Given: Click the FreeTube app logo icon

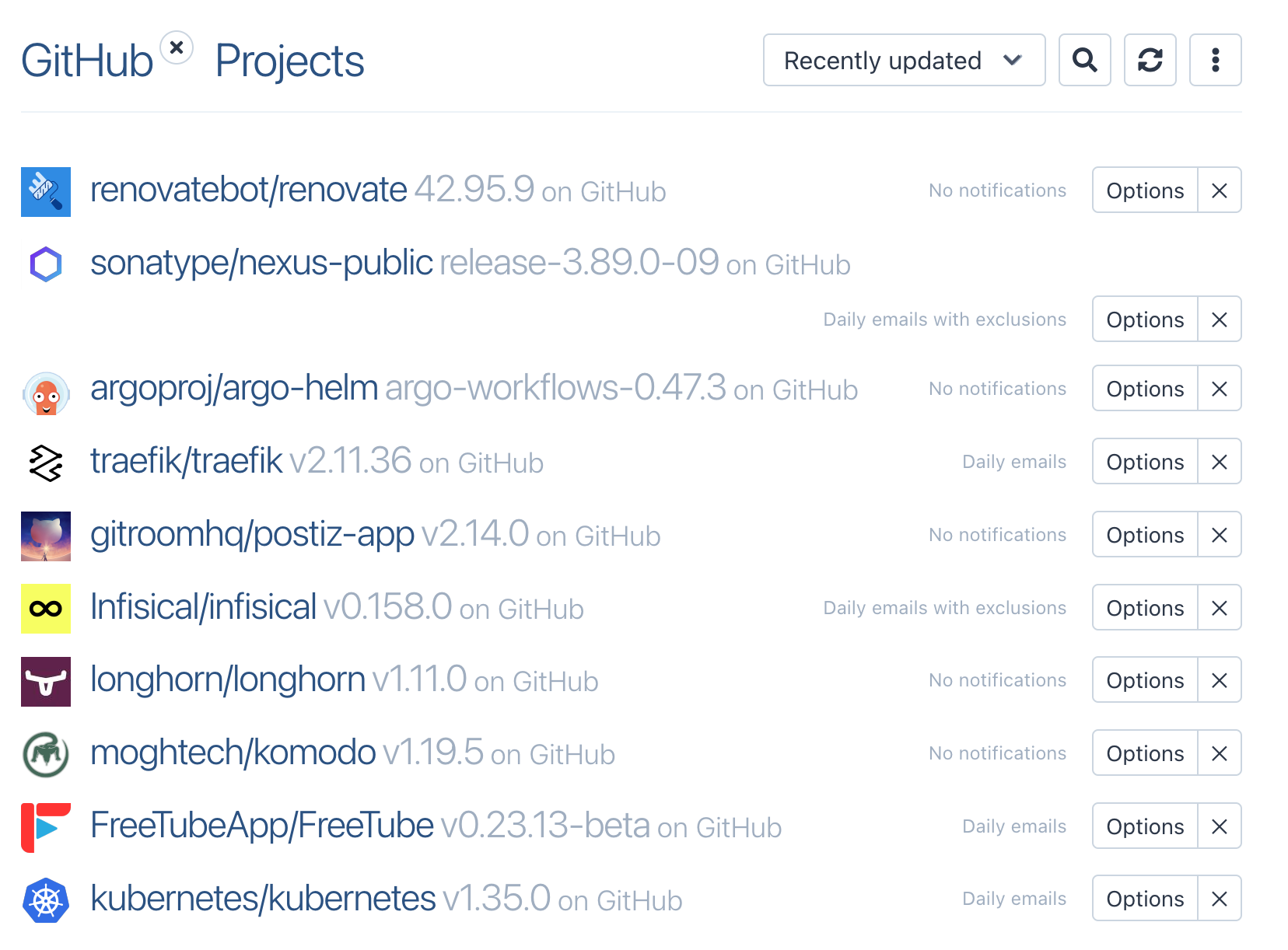Looking at the screenshot, I should point(46,827).
